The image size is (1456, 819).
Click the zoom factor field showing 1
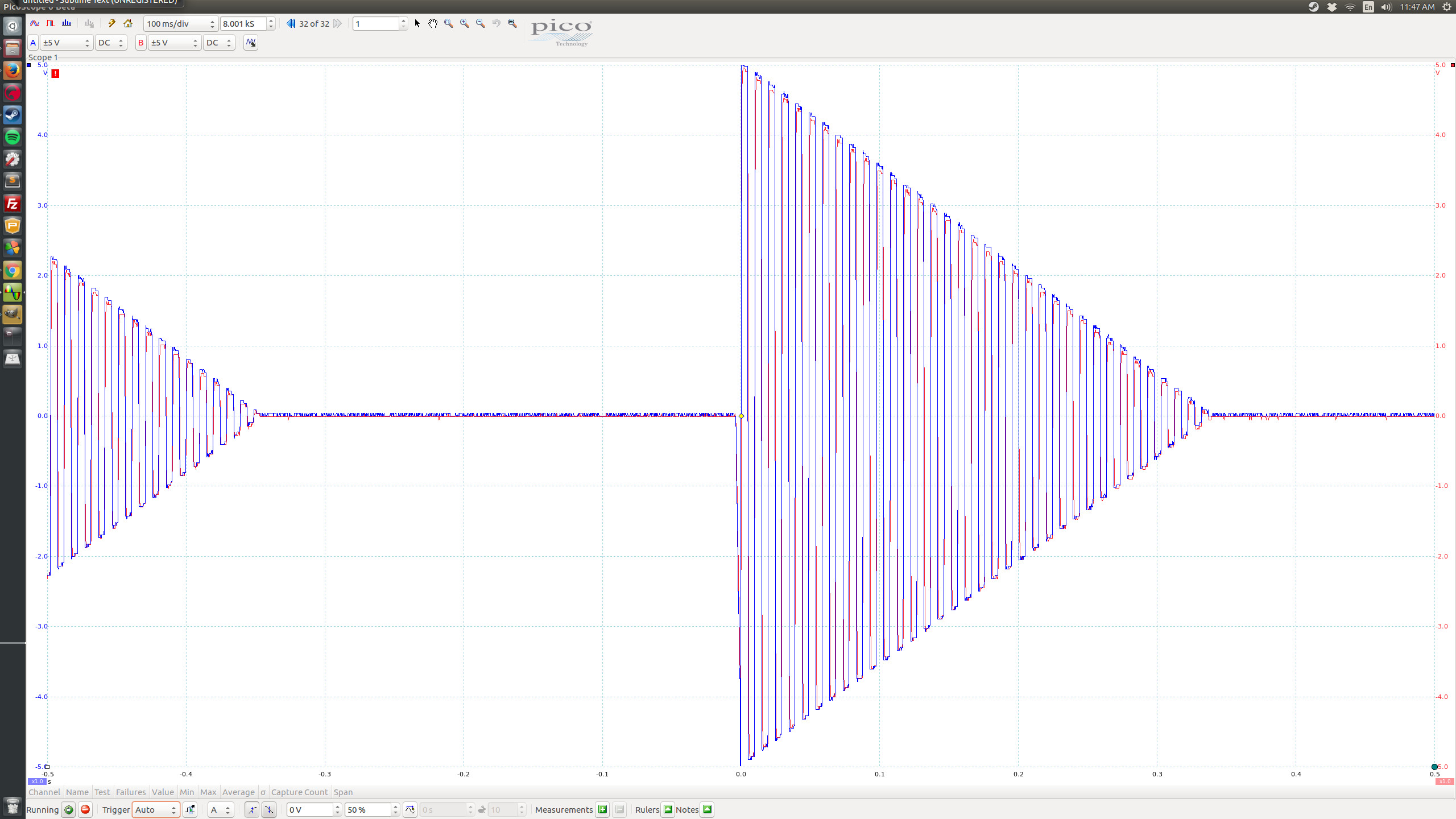coord(376,23)
